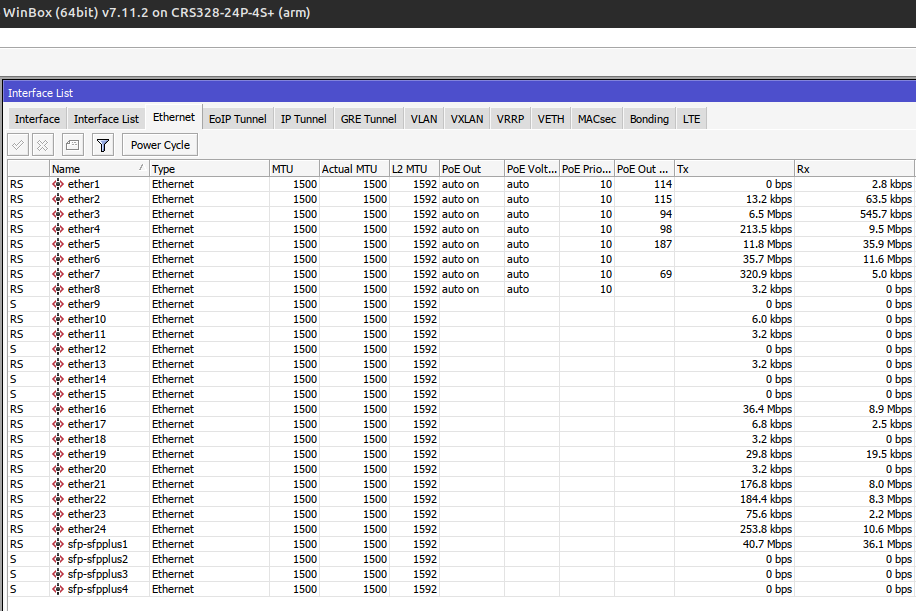Image resolution: width=916 pixels, height=611 pixels.
Task: Click the ether21 name cell
Action: click(x=99, y=484)
